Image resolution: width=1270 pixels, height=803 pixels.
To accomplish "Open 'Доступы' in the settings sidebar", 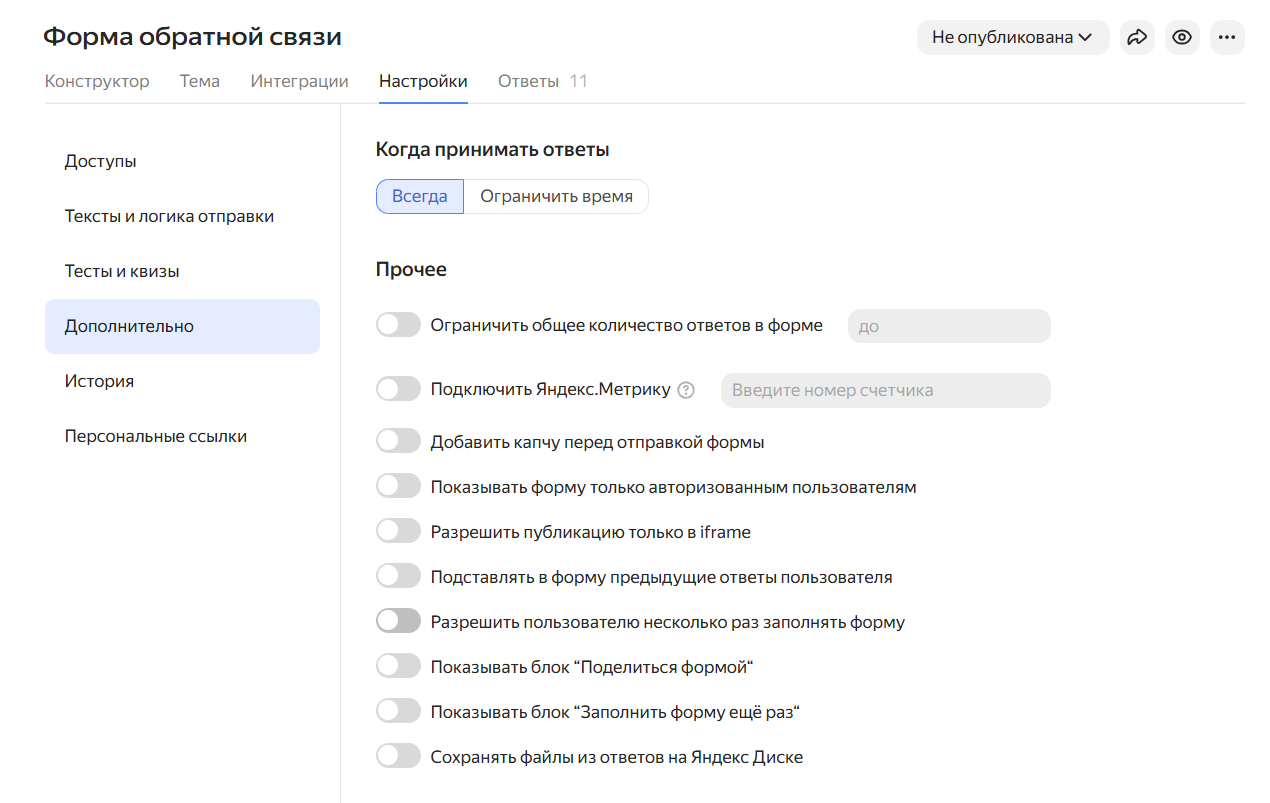I will point(101,161).
